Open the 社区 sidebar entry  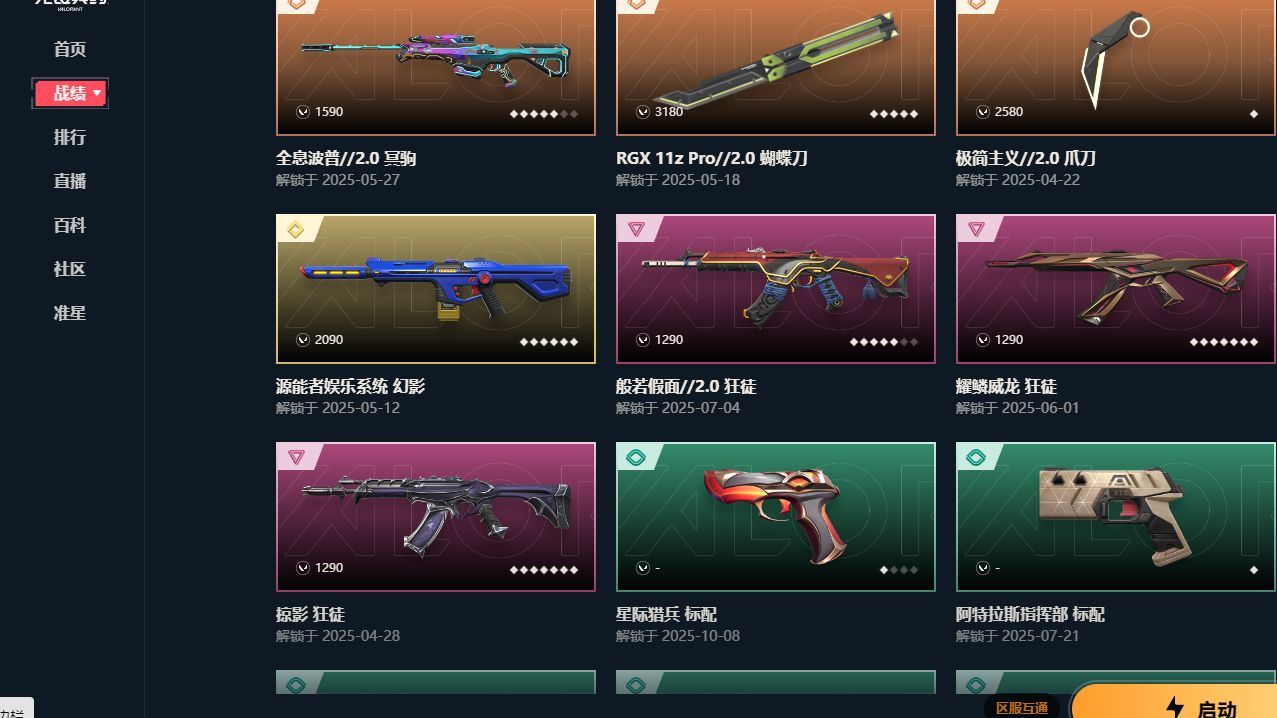click(x=70, y=269)
